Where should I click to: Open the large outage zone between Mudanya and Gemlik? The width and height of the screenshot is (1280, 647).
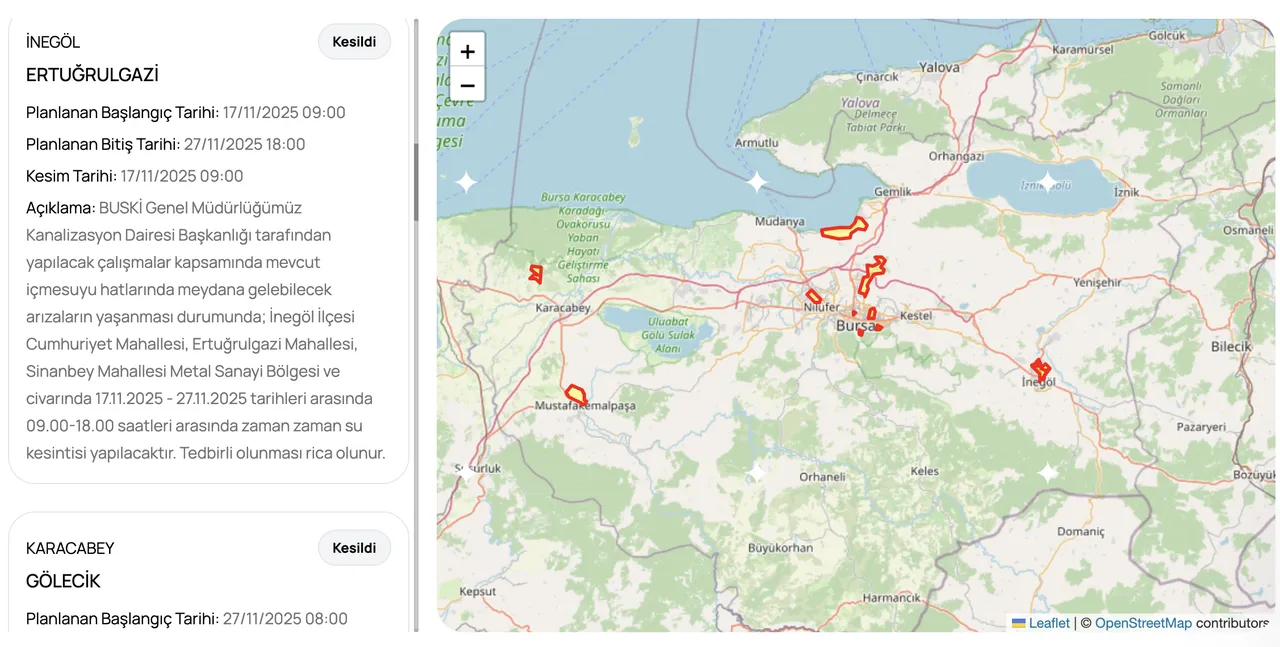[843, 230]
